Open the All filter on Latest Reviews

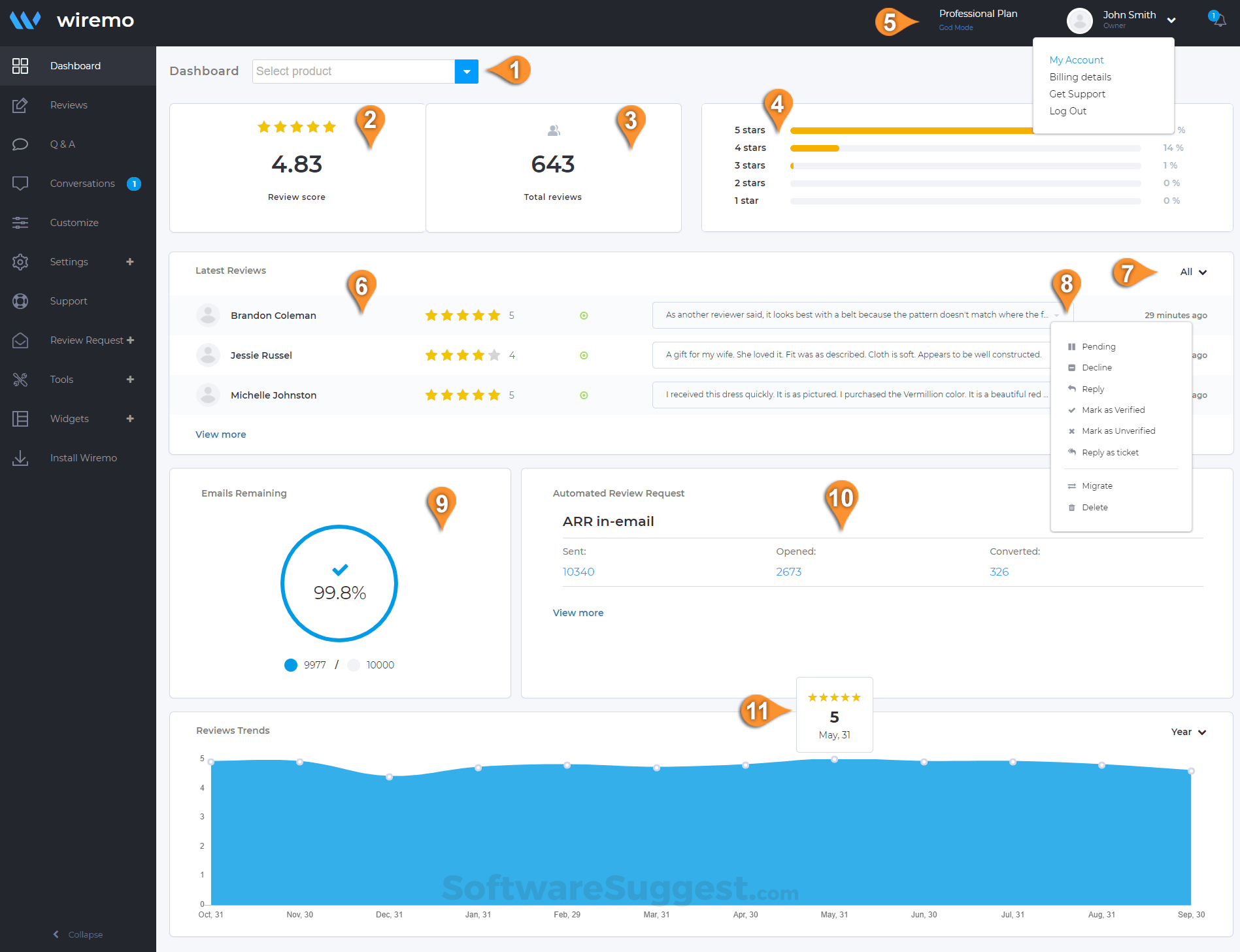point(1192,271)
